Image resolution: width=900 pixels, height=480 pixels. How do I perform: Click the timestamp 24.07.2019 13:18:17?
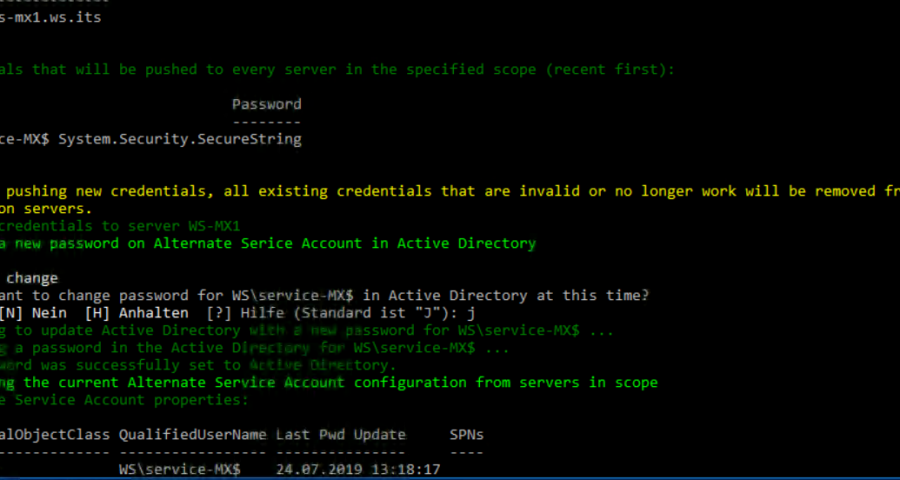[x=358, y=470]
